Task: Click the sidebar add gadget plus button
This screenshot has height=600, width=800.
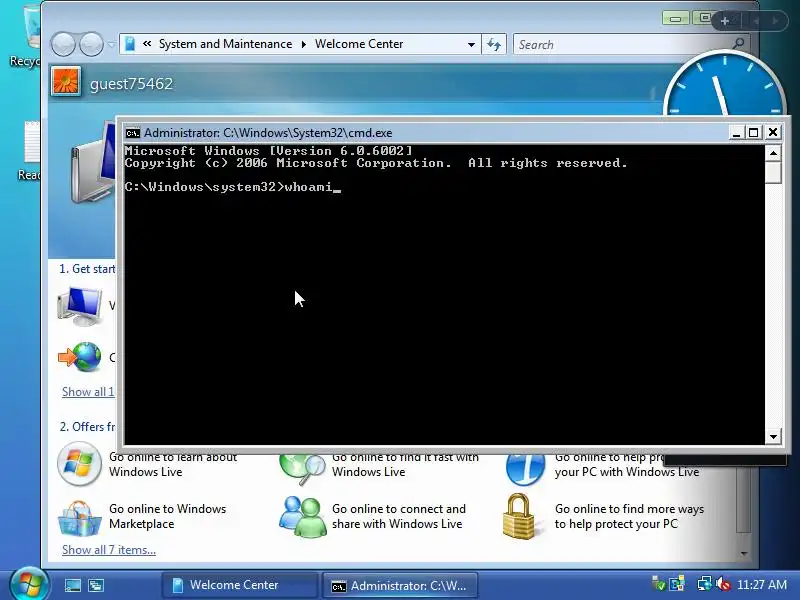Action: 724,21
